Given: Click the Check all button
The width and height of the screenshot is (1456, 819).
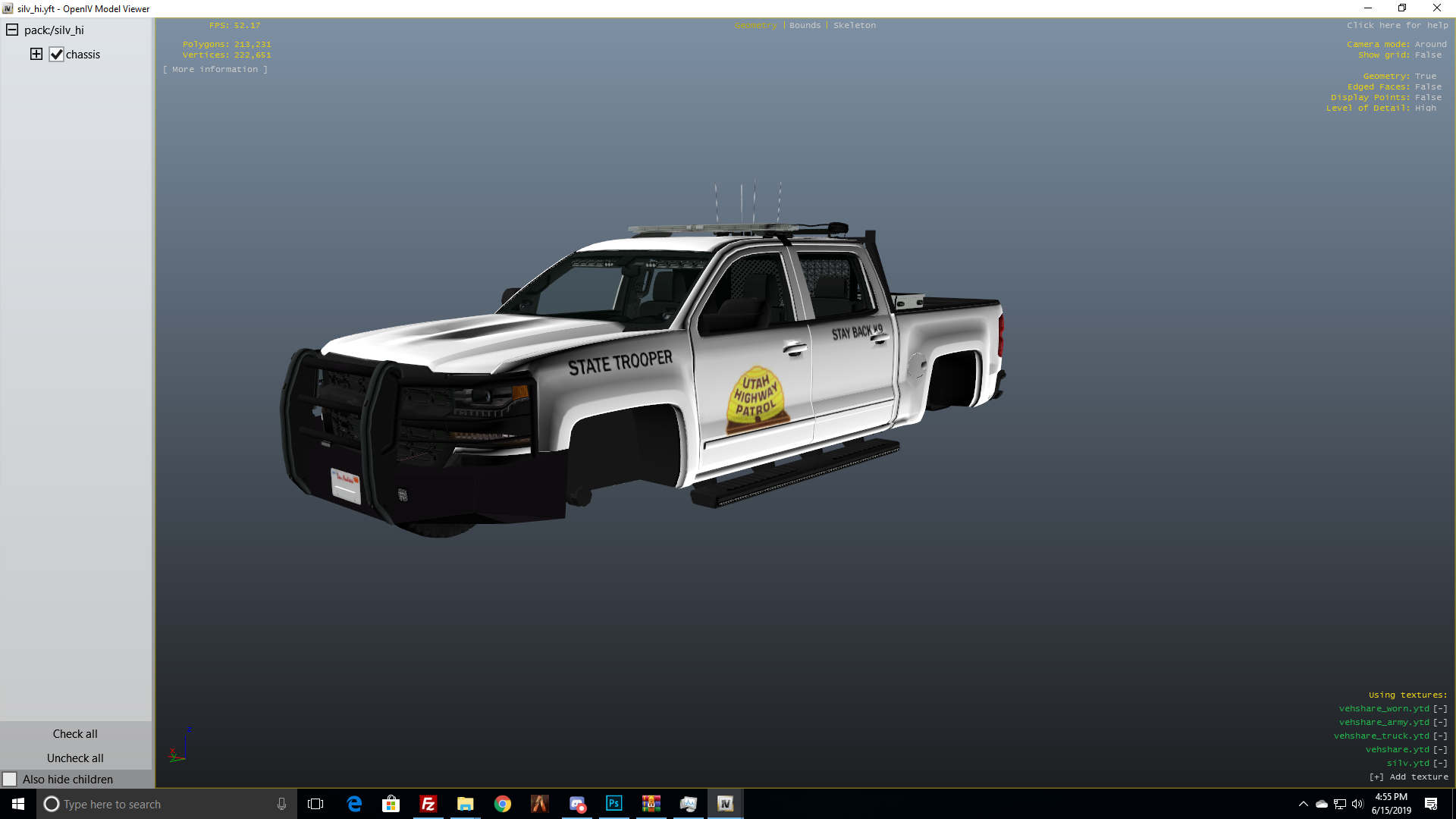Looking at the screenshot, I should point(75,733).
